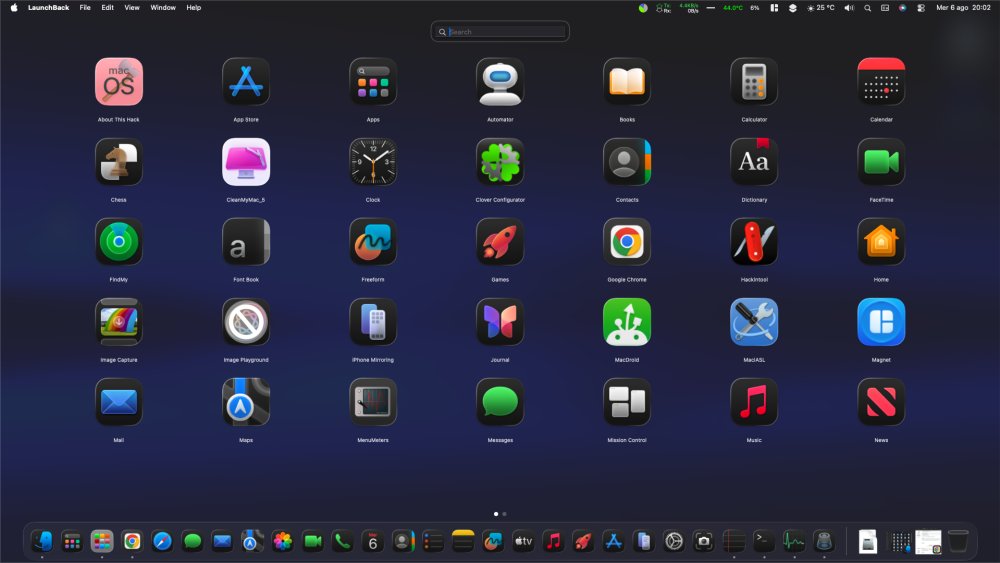Open the Games app in grid
This screenshot has width=1000, height=563.
[500, 242]
